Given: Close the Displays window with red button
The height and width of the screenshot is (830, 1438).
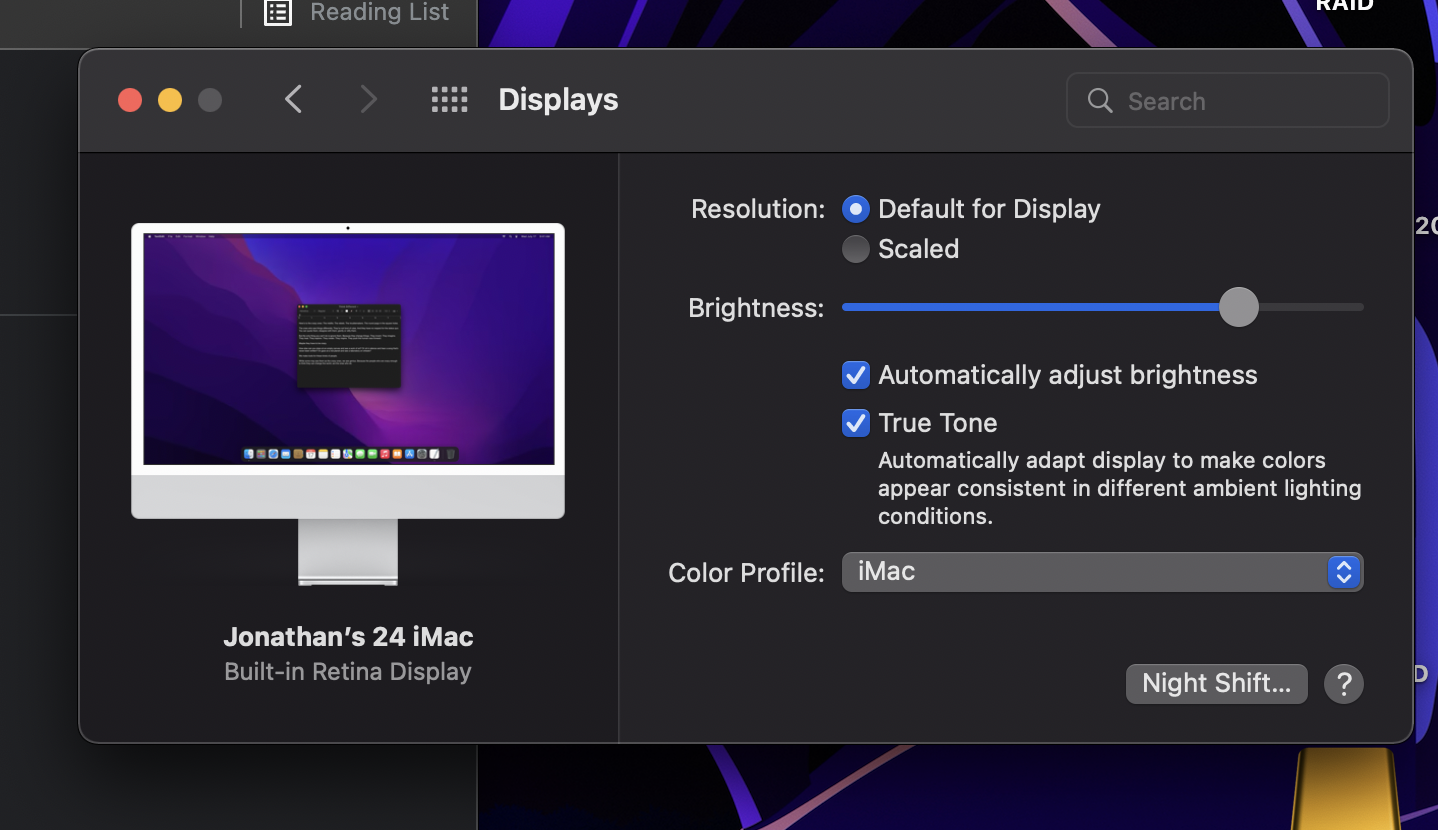Looking at the screenshot, I should [130, 100].
